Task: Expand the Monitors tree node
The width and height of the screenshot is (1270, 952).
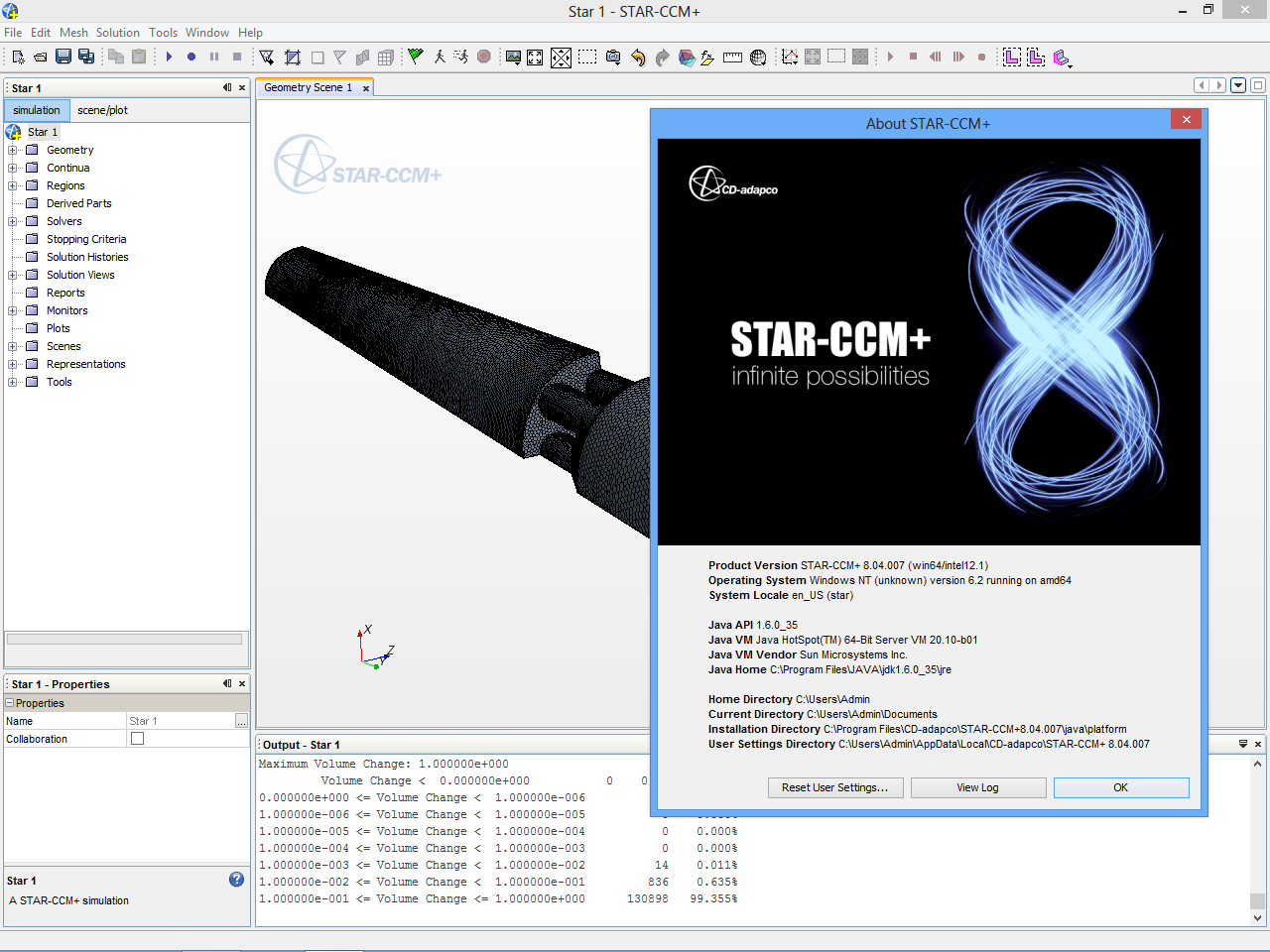Action: point(13,310)
